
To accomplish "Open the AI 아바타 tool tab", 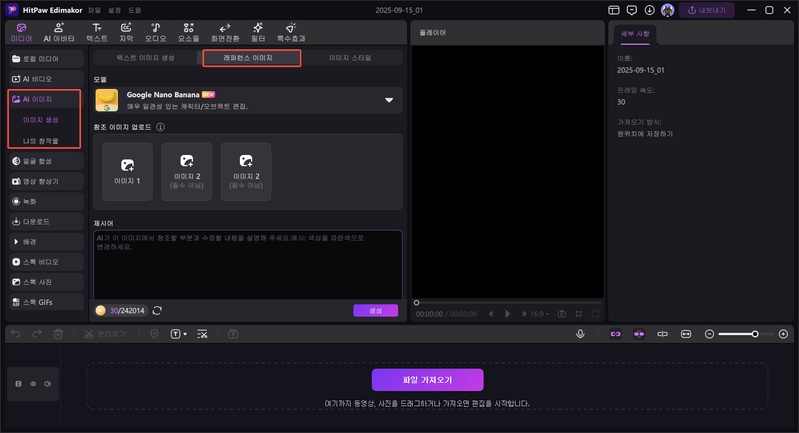I will [59, 31].
